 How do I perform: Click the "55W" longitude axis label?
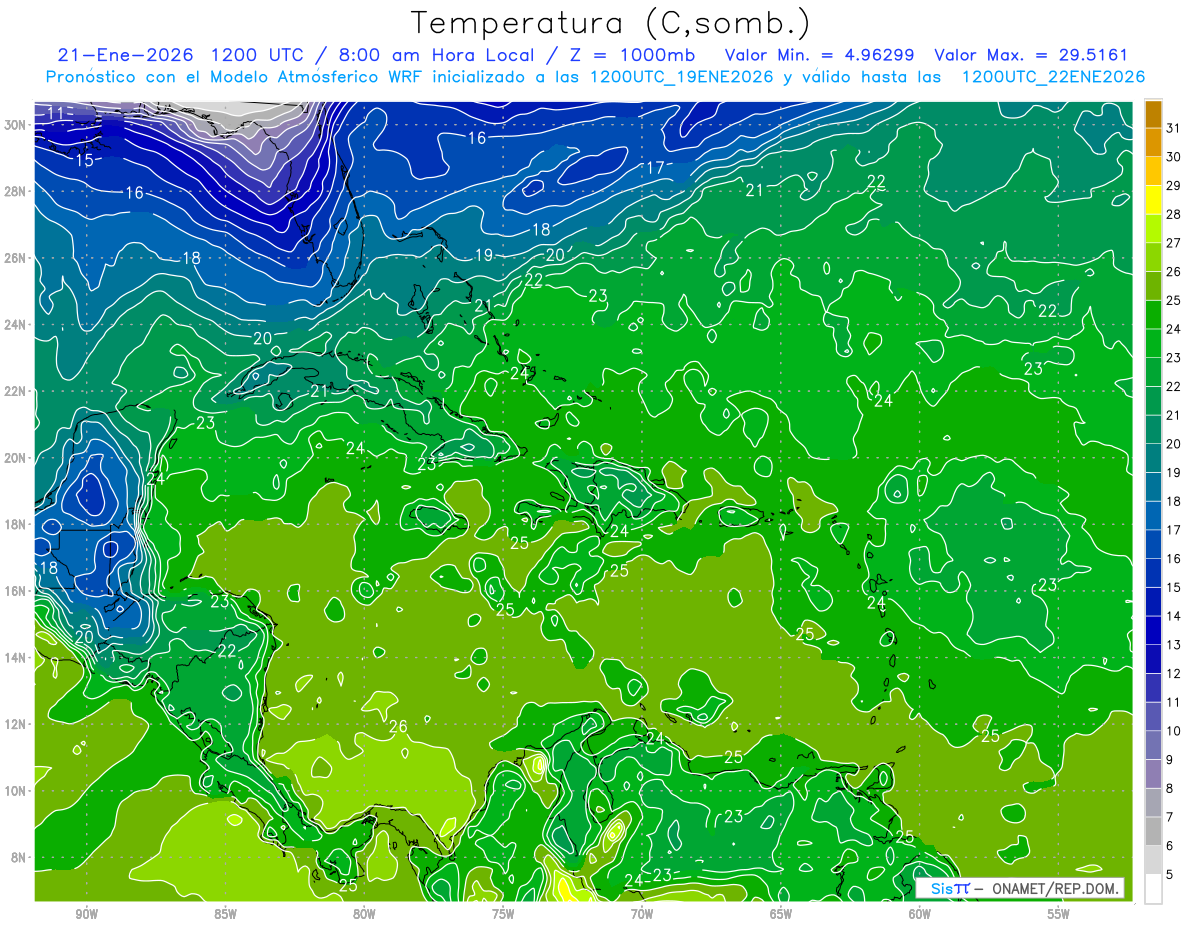[x=1059, y=914]
